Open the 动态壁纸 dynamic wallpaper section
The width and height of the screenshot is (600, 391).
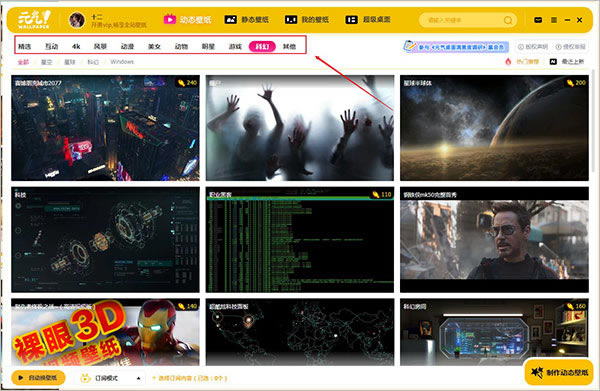pyautogui.click(x=188, y=19)
